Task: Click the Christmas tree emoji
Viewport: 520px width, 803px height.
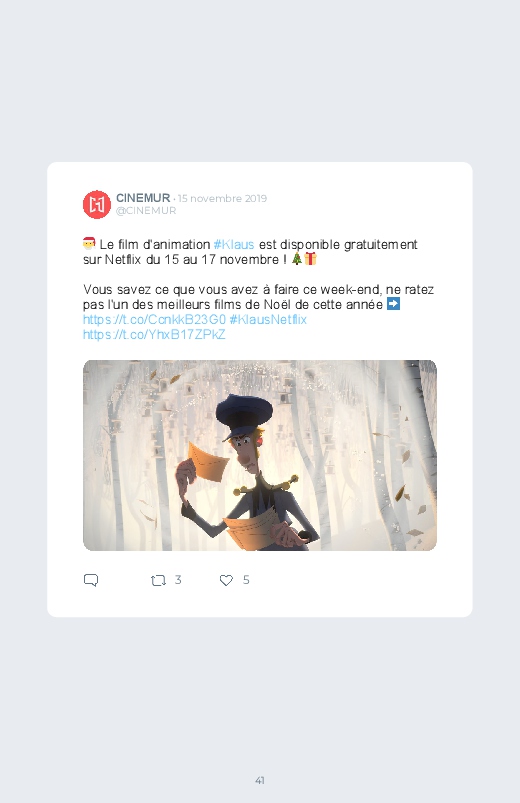Action: coord(297,259)
